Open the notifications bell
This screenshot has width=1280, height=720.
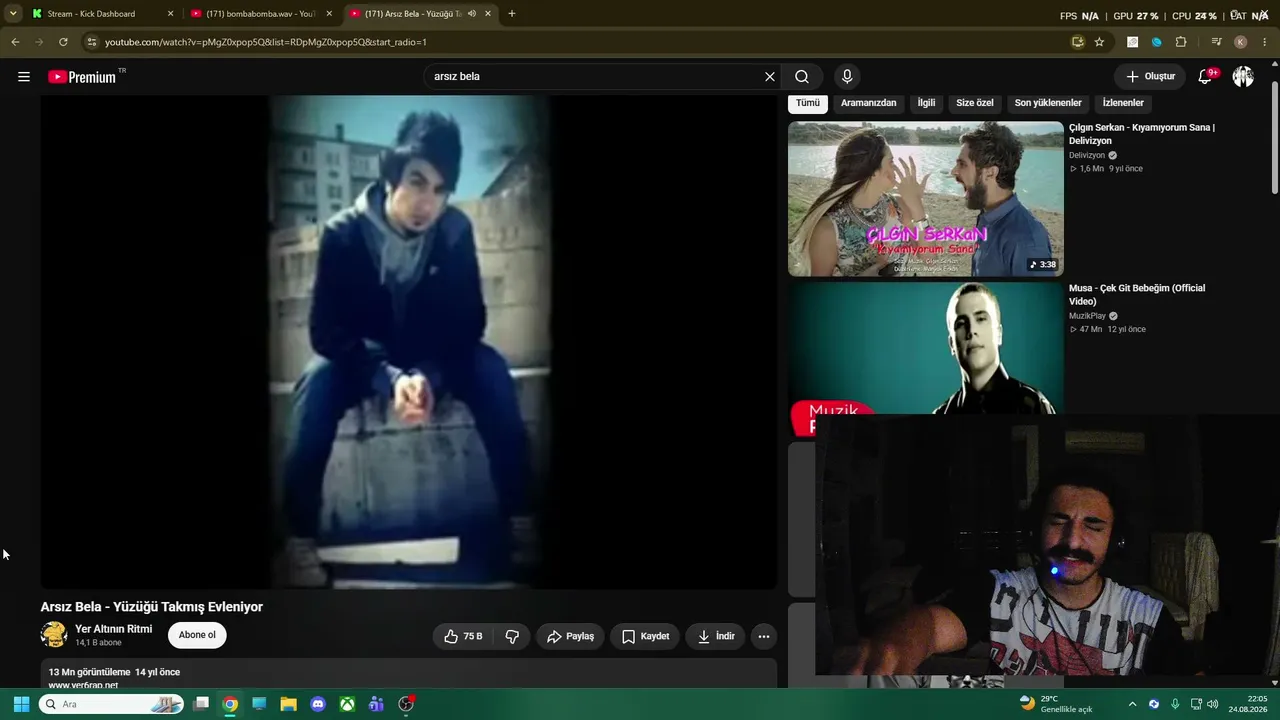coord(1206,77)
